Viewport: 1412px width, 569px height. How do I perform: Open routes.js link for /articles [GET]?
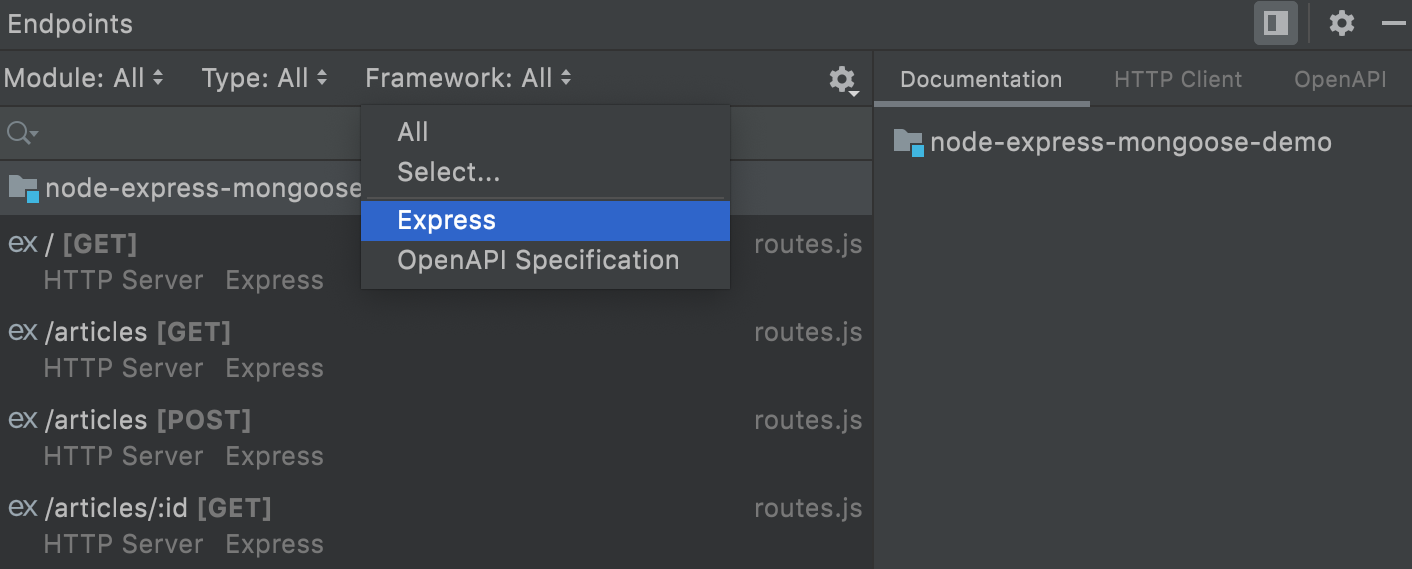(x=808, y=332)
